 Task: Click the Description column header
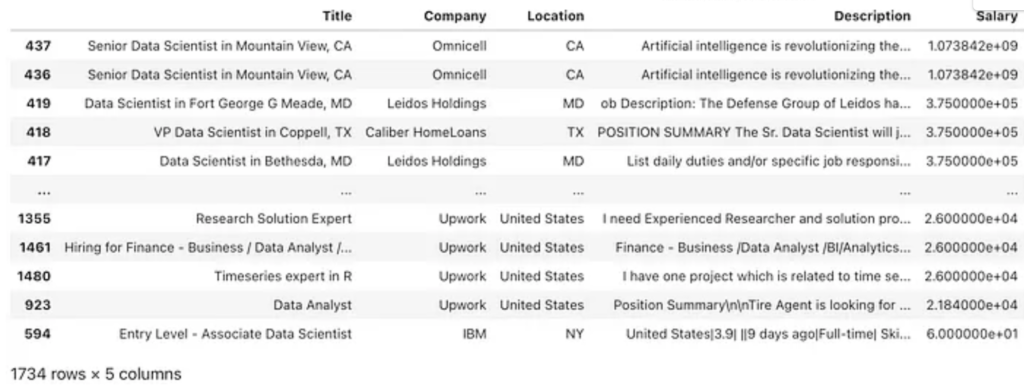pos(872,16)
